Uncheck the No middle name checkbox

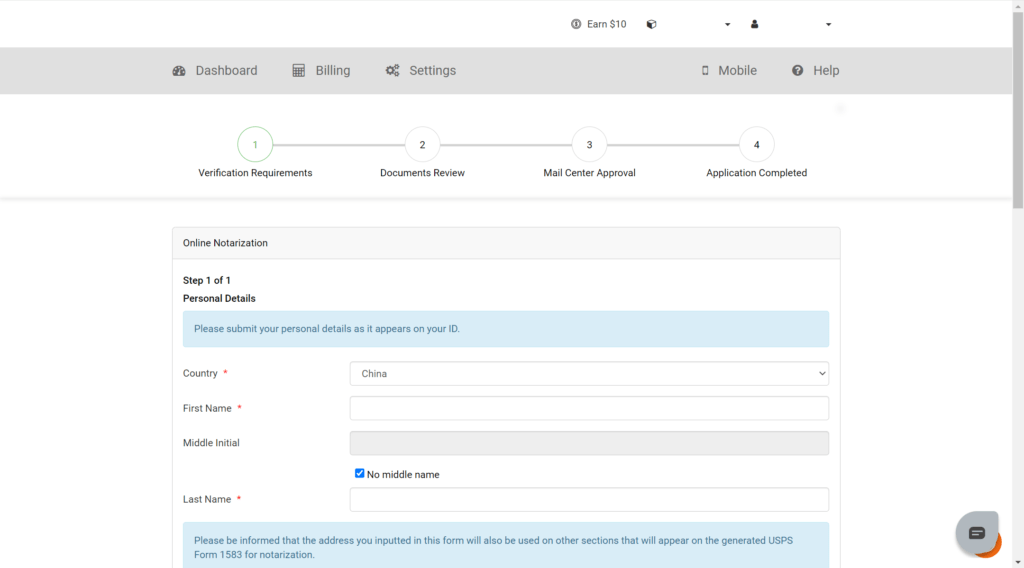point(359,473)
